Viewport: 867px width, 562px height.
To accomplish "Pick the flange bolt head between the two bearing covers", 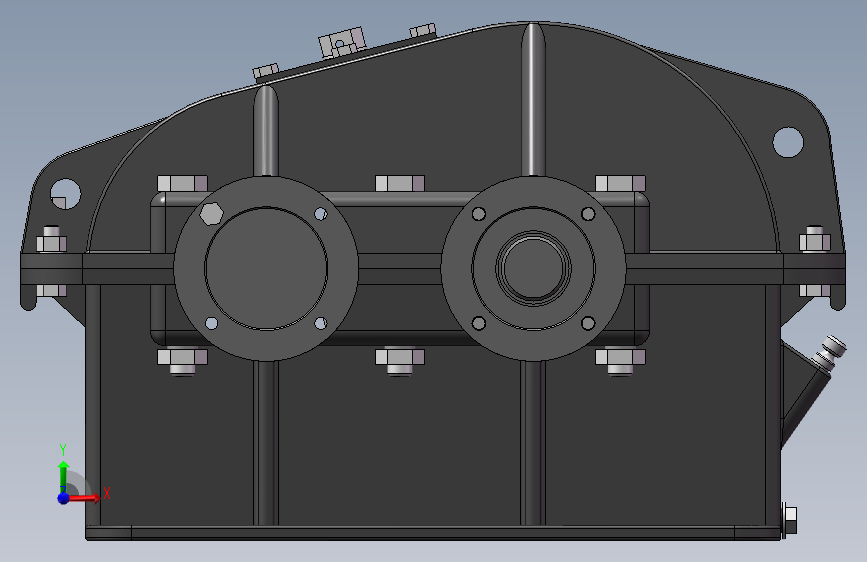I will (x=400, y=183).
